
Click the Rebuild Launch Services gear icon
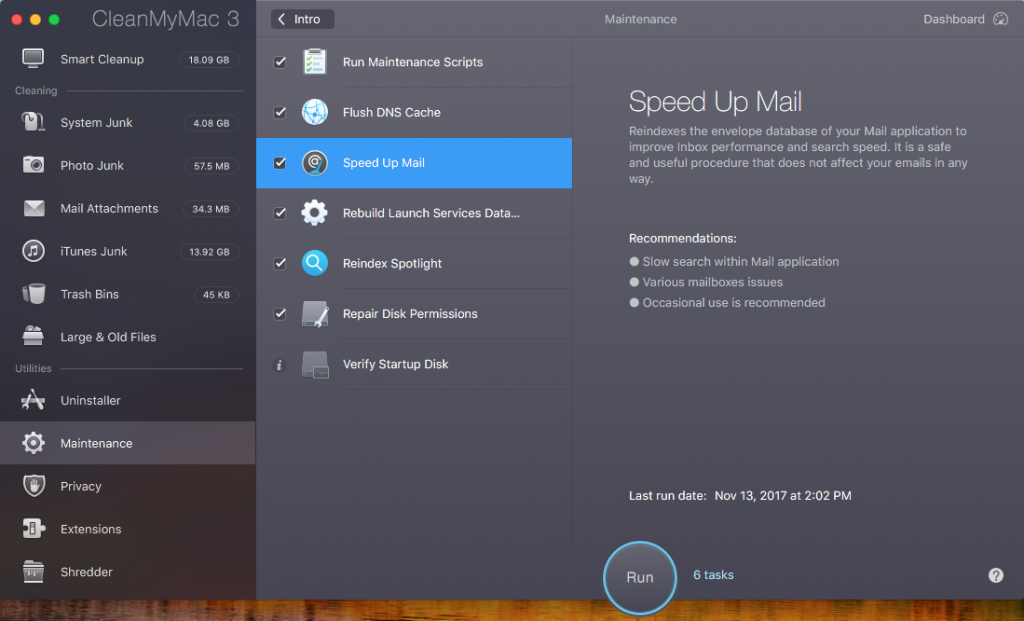315,213
